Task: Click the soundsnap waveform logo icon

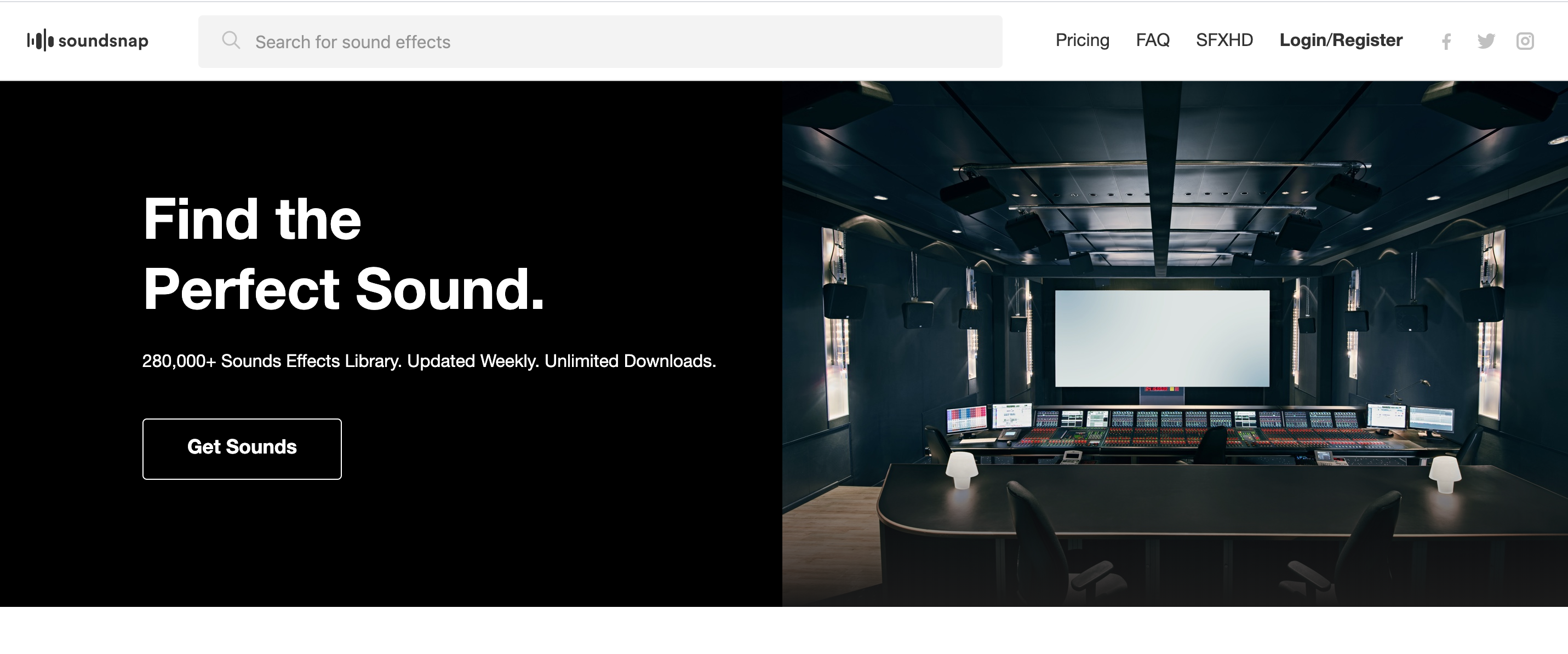Action: tap(40, 41)
